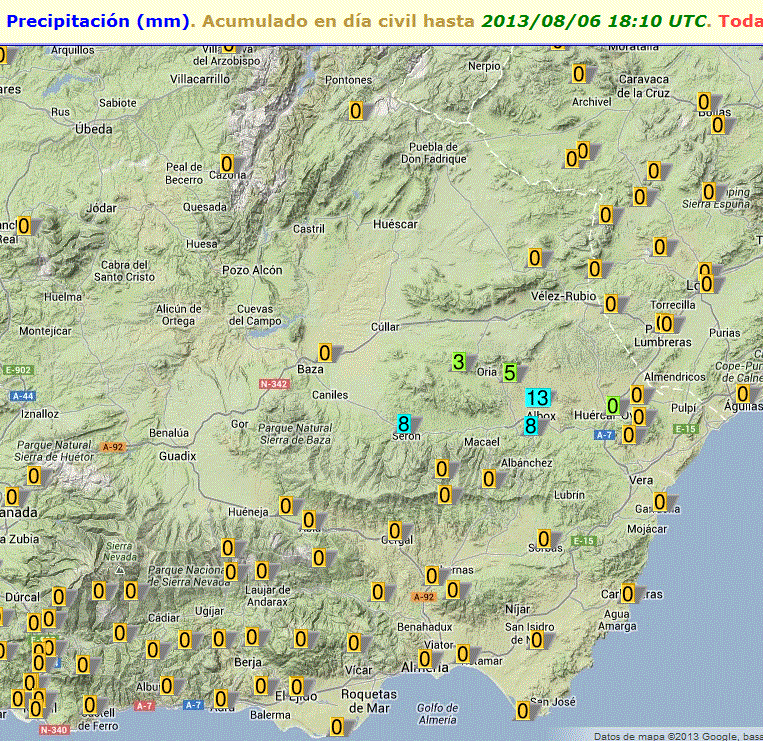Click the 'Precipitación (mm)' header text
Screen dimensions: 763x741
click(x=98, y=21)
